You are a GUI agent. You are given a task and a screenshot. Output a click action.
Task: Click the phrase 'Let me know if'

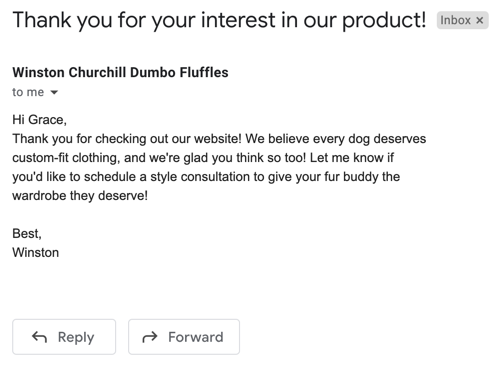pos(352,158)
